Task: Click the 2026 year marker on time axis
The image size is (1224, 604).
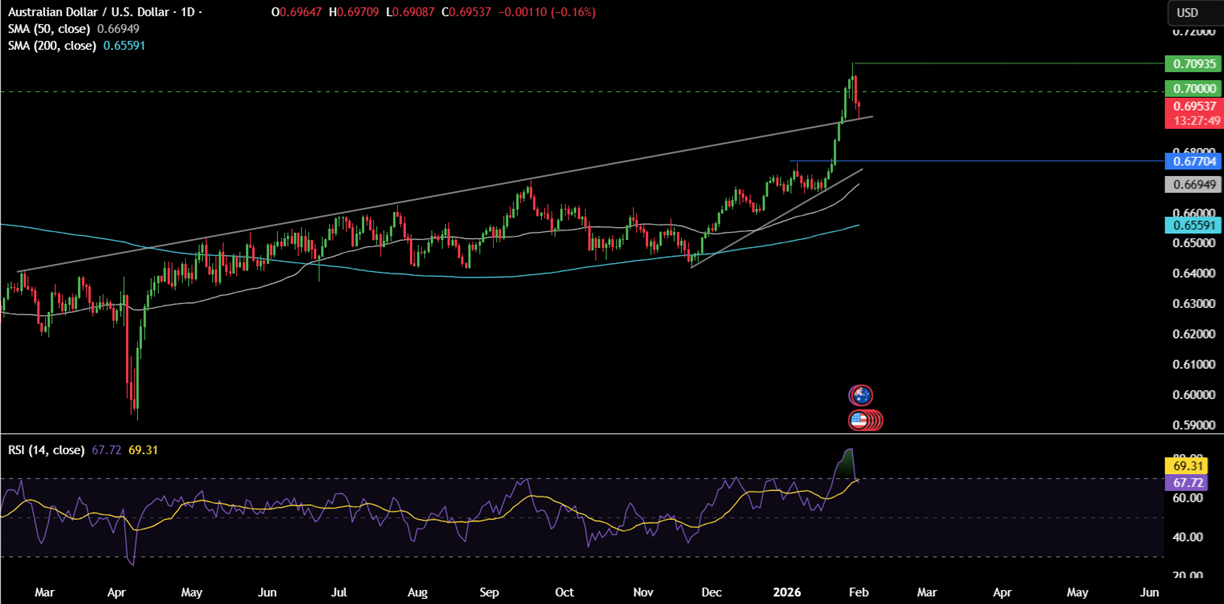Action: coord(786,593)
